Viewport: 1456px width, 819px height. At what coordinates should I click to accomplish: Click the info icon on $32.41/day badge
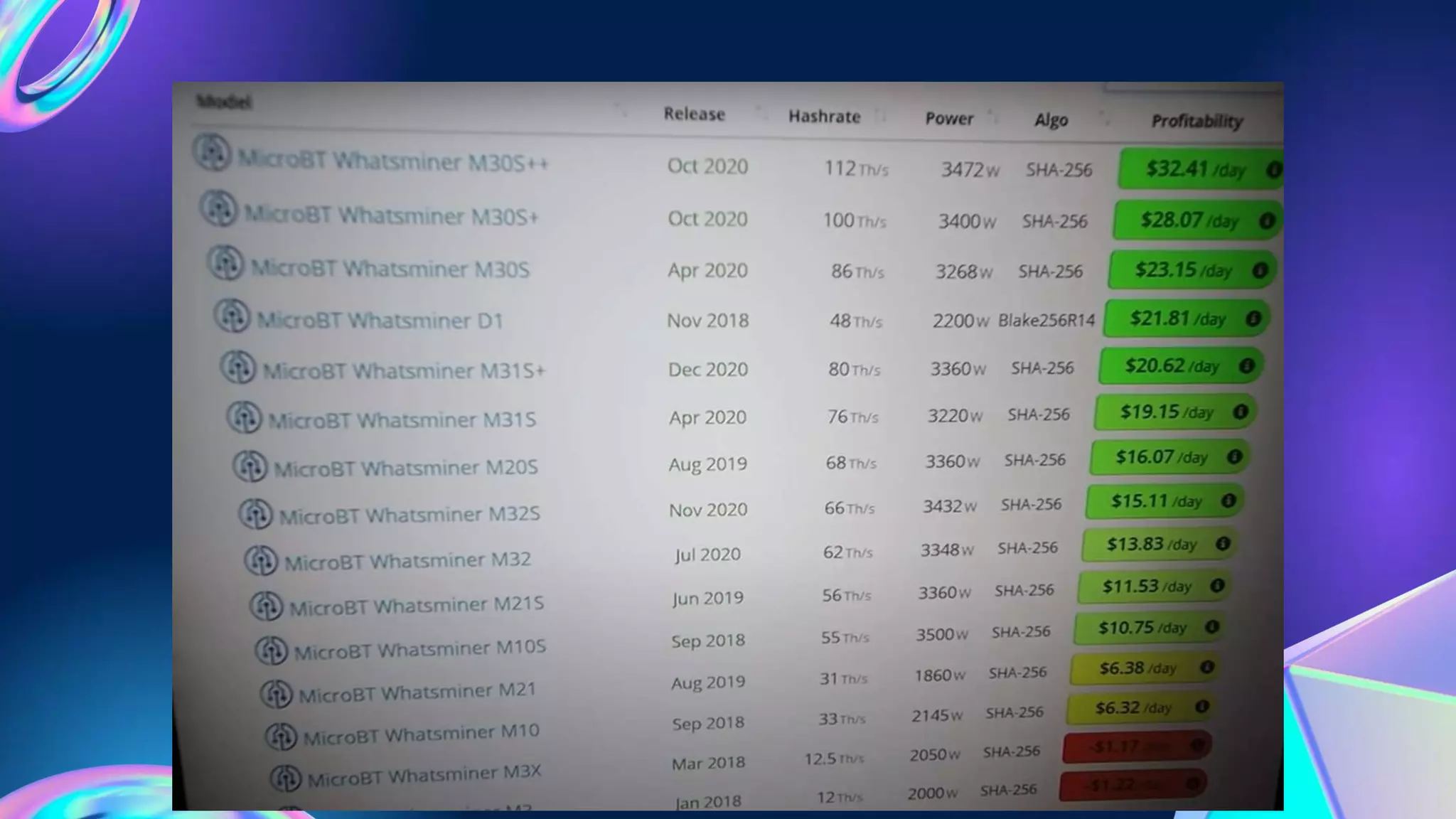(x=1273, y=170)
